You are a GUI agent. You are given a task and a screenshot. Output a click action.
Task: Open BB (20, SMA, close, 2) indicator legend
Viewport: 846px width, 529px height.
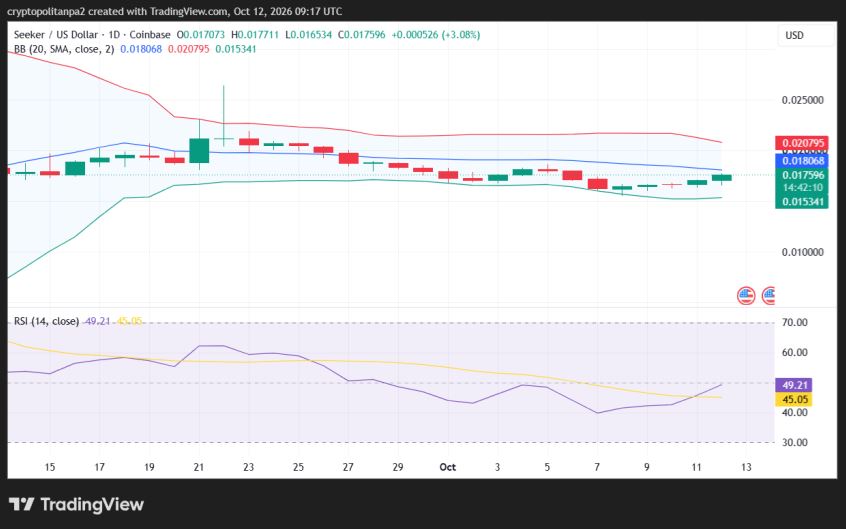[64, 49]
